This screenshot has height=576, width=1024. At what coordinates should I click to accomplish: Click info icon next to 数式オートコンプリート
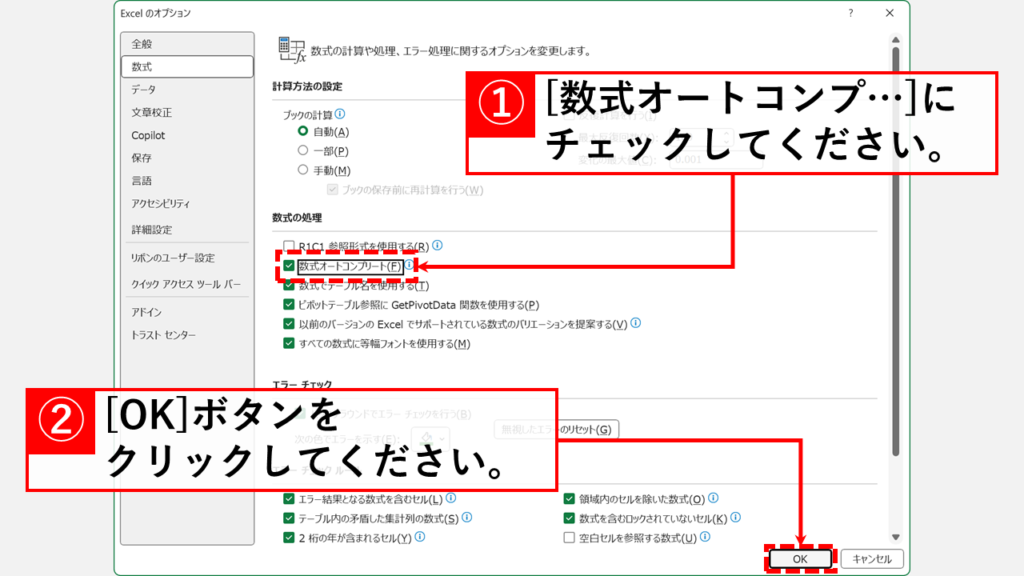click(x=410, y=264)
